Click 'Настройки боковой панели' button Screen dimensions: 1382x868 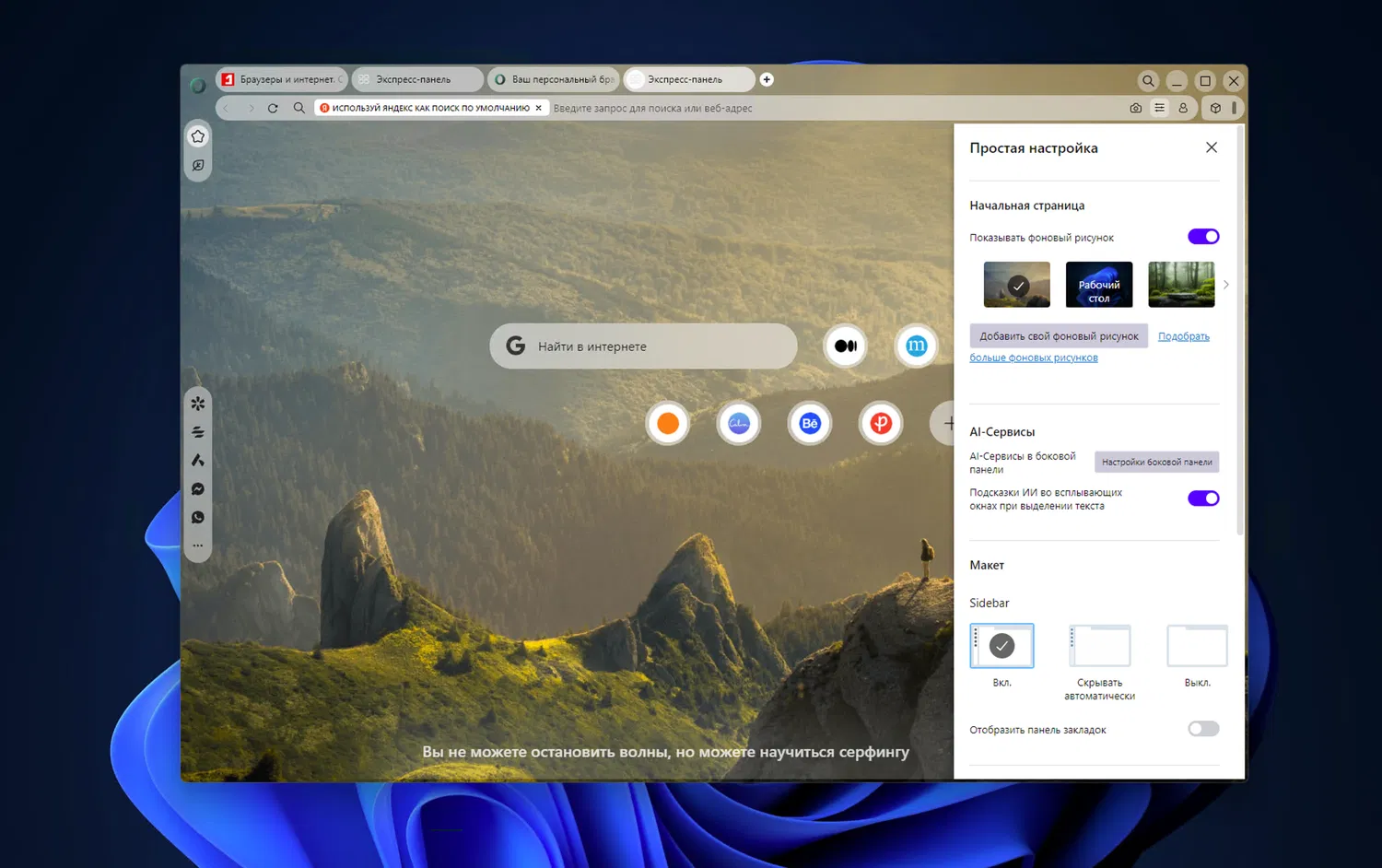(x=1156, y=462)
